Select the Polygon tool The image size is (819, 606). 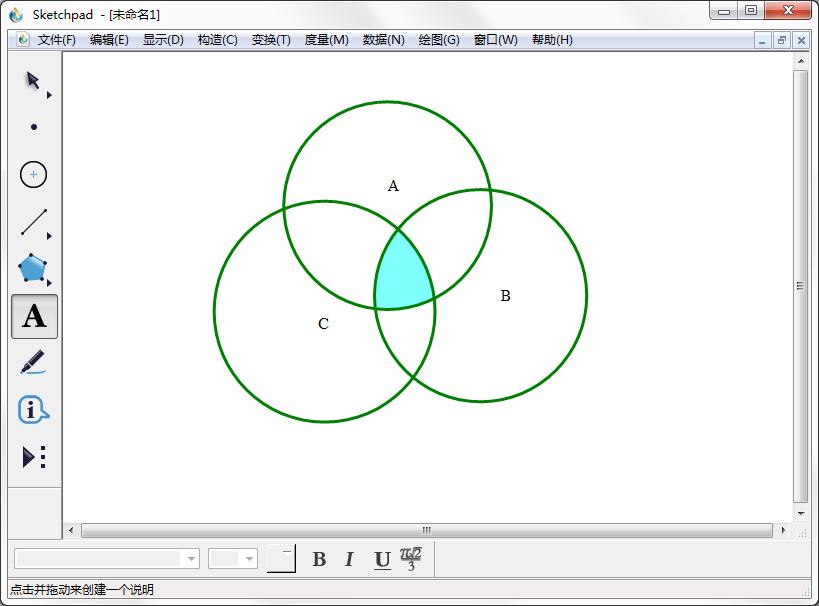pyautogui.click(x=32, y=268)
